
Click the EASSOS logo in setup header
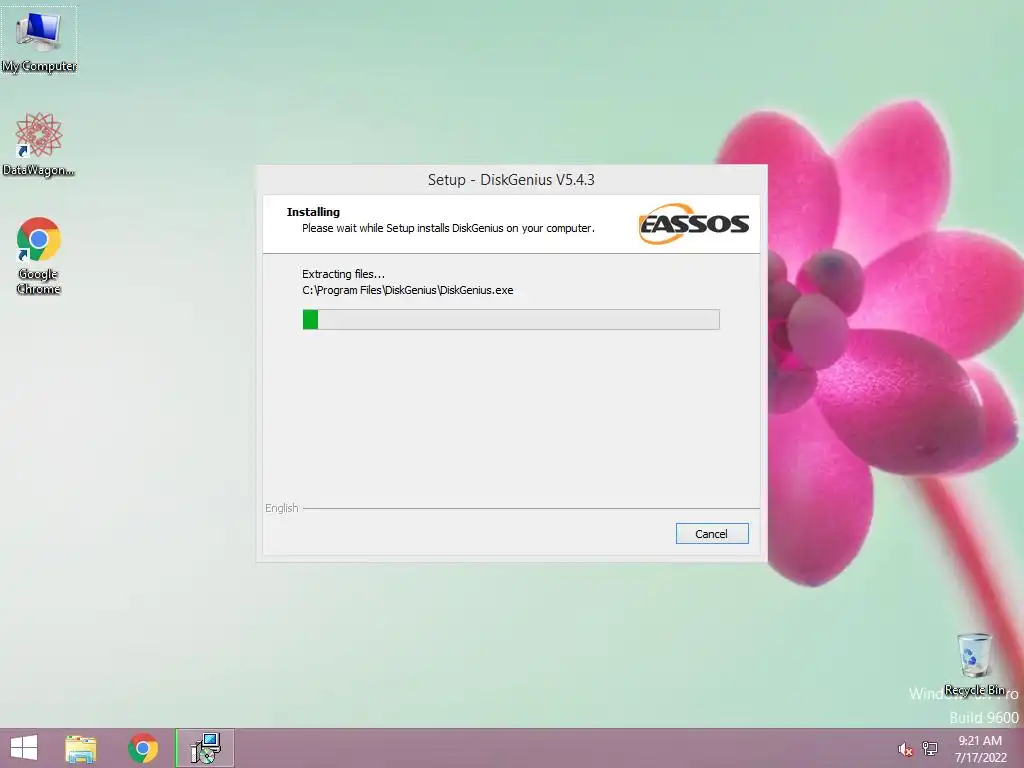pos(694,224)
